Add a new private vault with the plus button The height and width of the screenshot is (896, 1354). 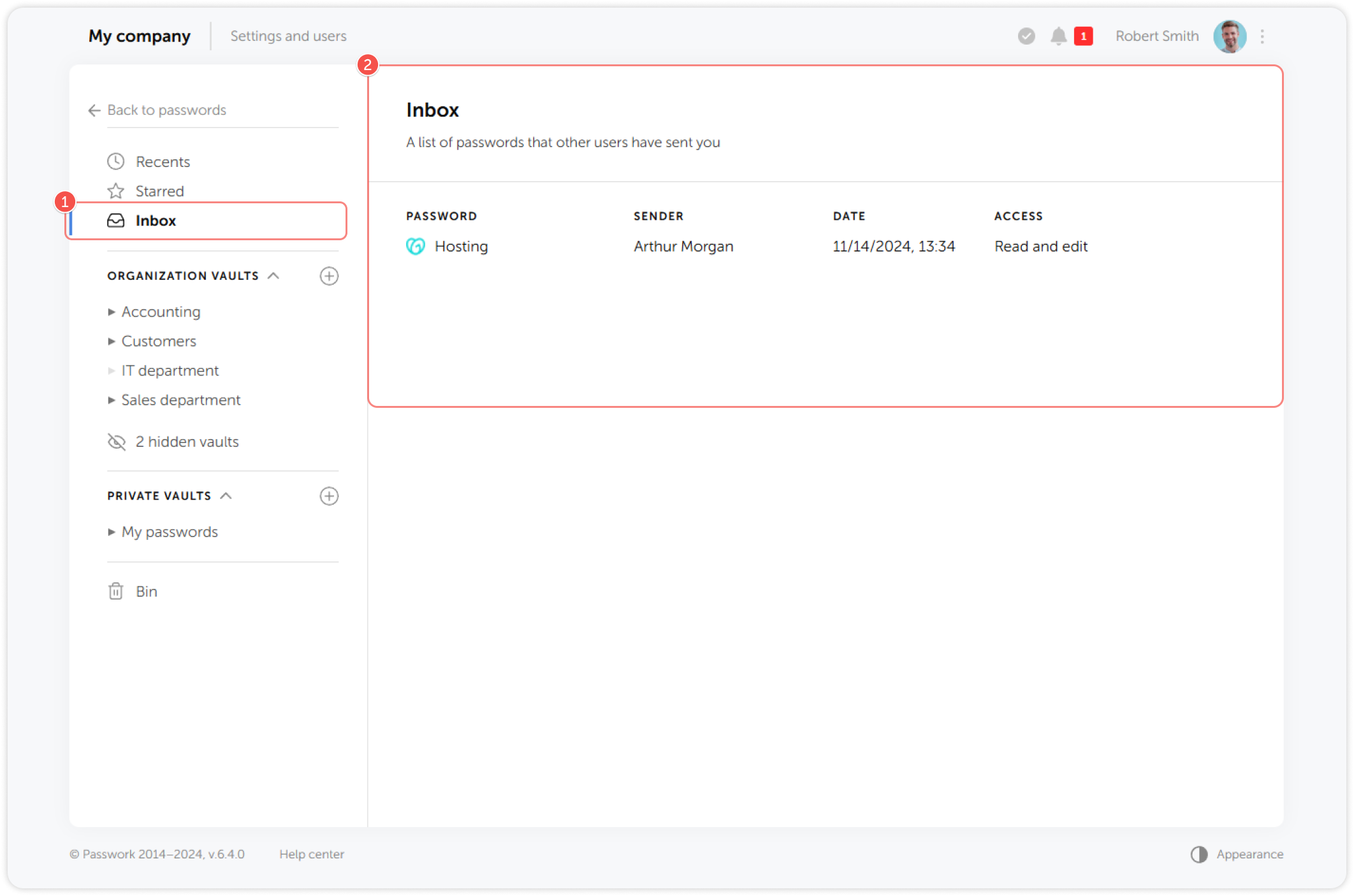pyautogui.click(x=329, y=496)
